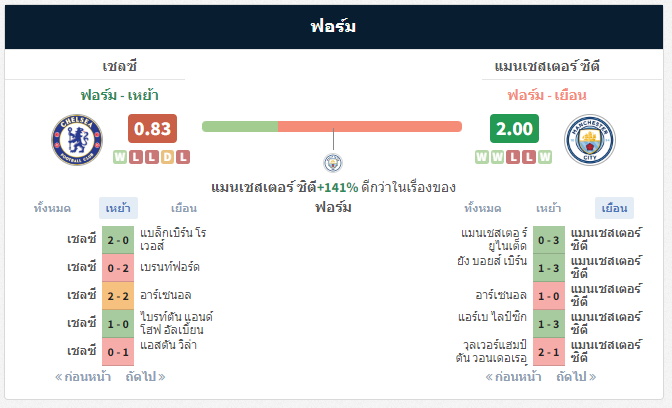Click Chelsea's first green W form badge
Viewport: 672px width, 408px height.
120,157
